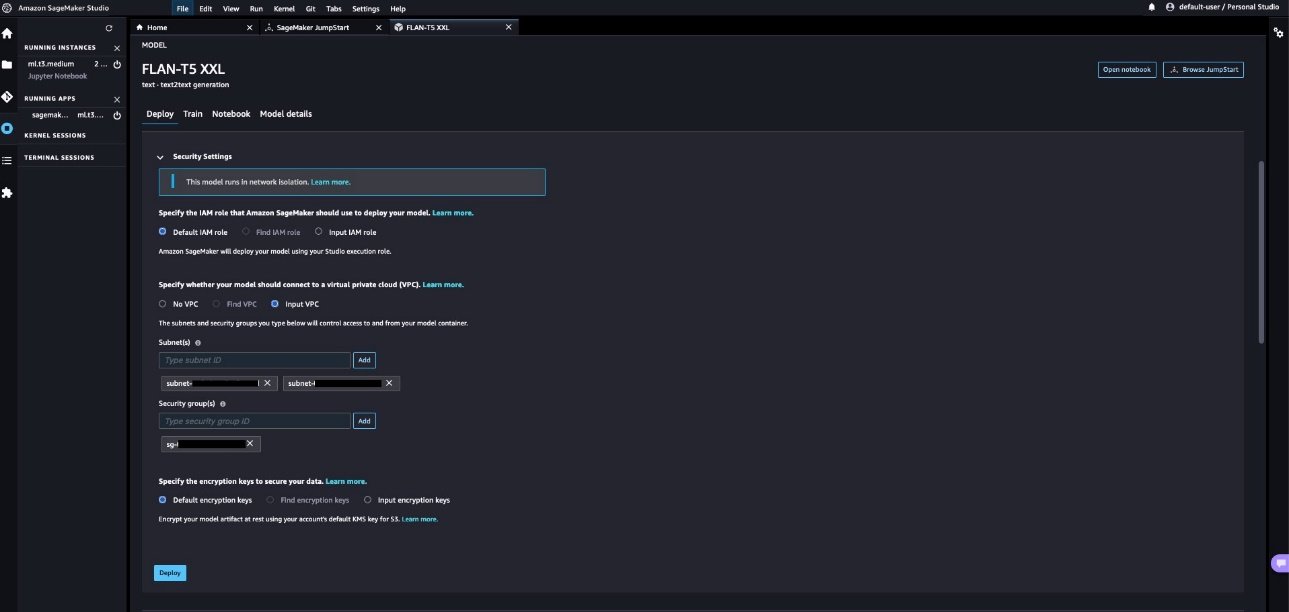Click the blue Deploy button
The height and width of the screenshot is (612, 1289).
click(170, 573)
